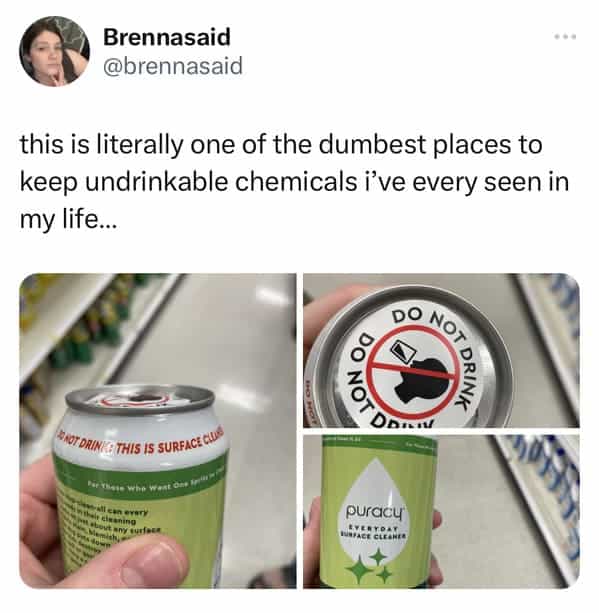This screenshot has height=613, width=599.
Task: Click the three-dot more options icon
Action: 565,37
